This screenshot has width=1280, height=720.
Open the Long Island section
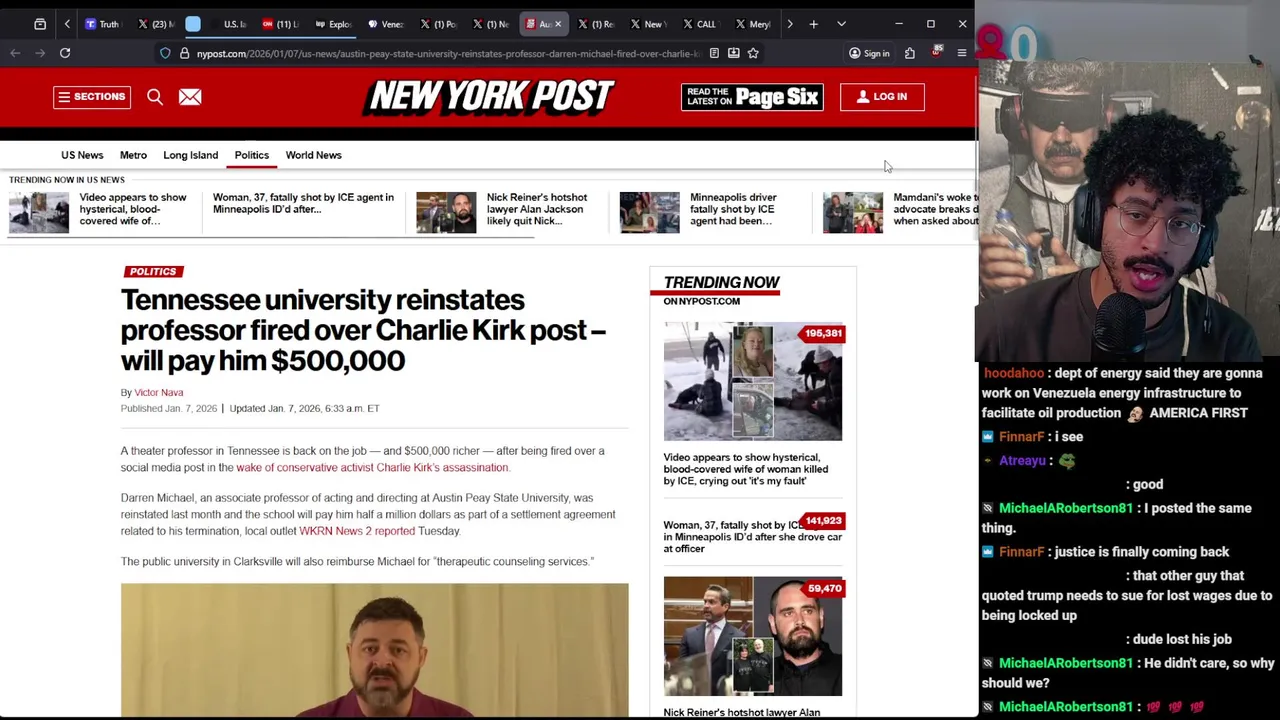[x=190, y=155]
